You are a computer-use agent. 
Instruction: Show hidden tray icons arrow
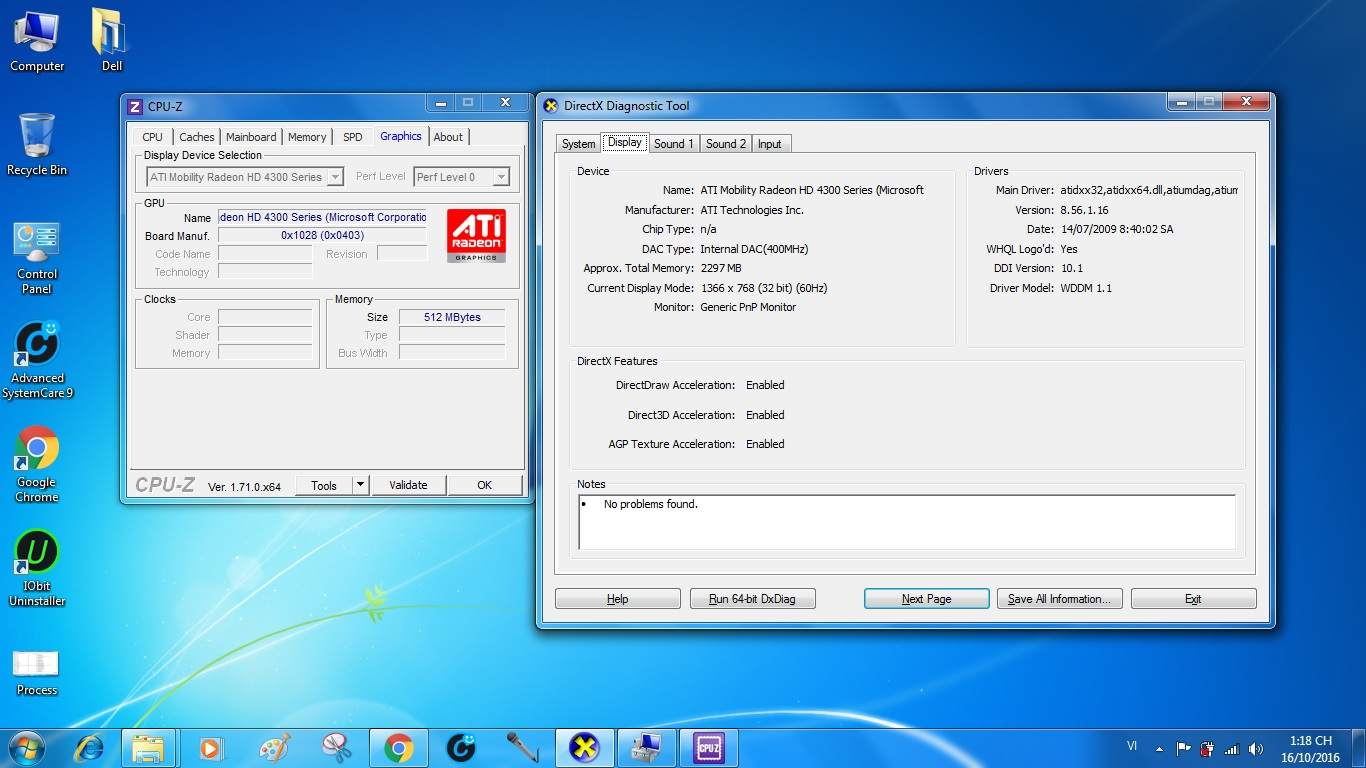coord(1159,748)
